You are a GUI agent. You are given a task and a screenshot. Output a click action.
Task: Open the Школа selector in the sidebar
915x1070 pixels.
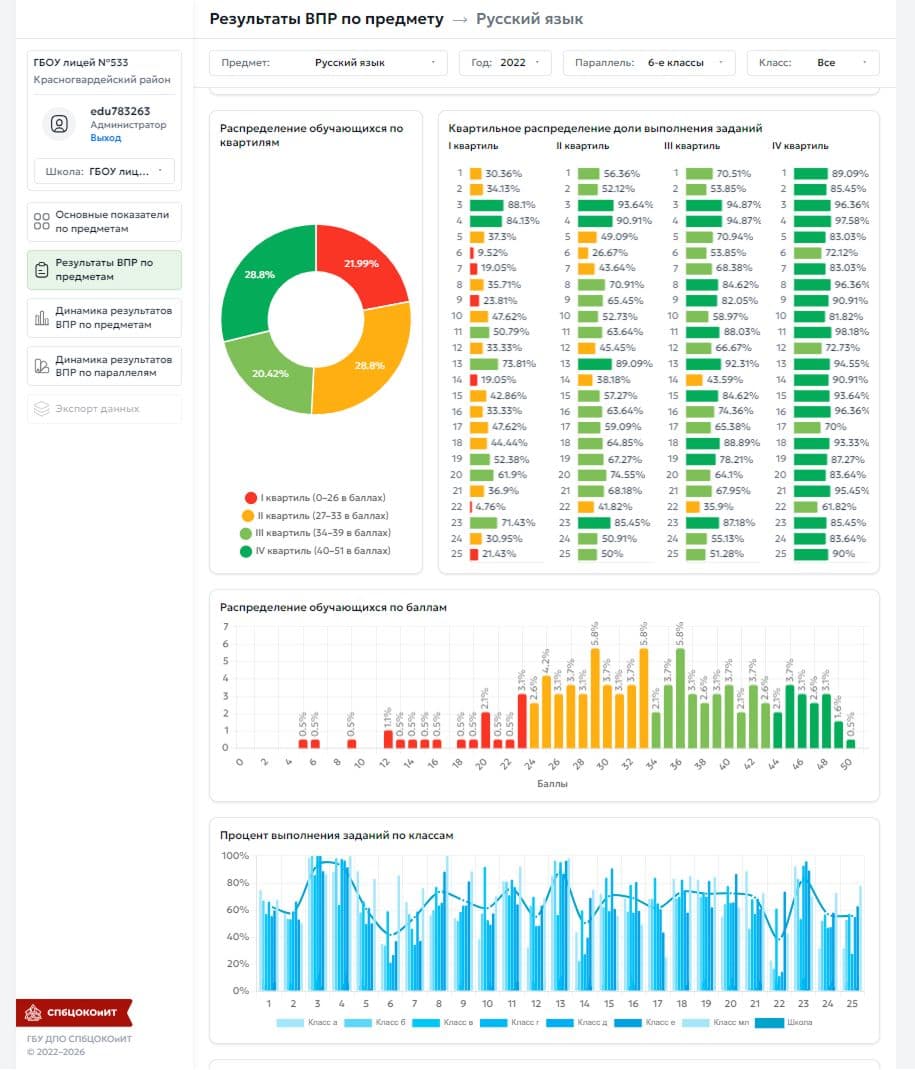[104, 171]
